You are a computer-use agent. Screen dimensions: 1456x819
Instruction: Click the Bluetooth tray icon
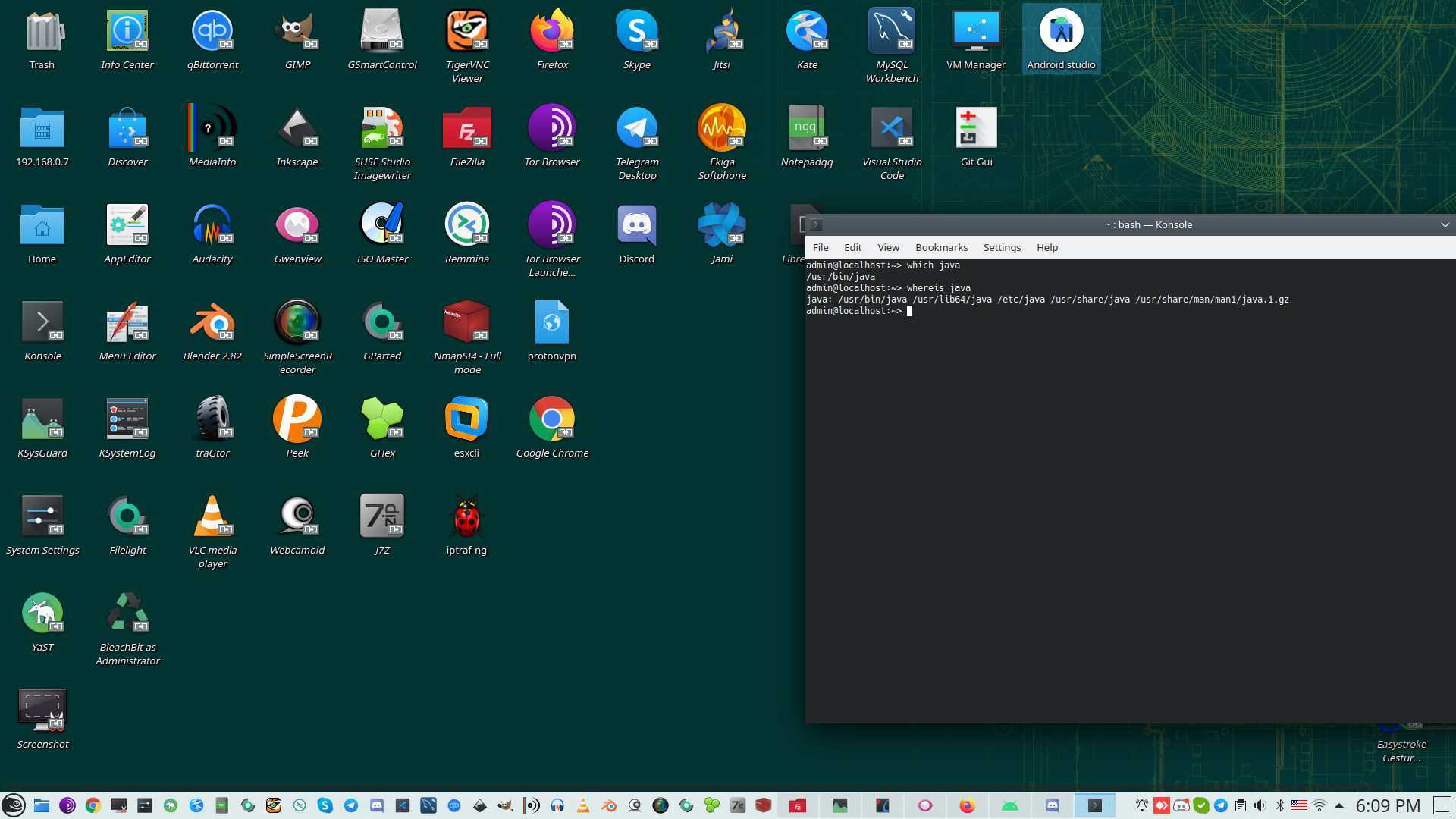tap(1280, 805)
